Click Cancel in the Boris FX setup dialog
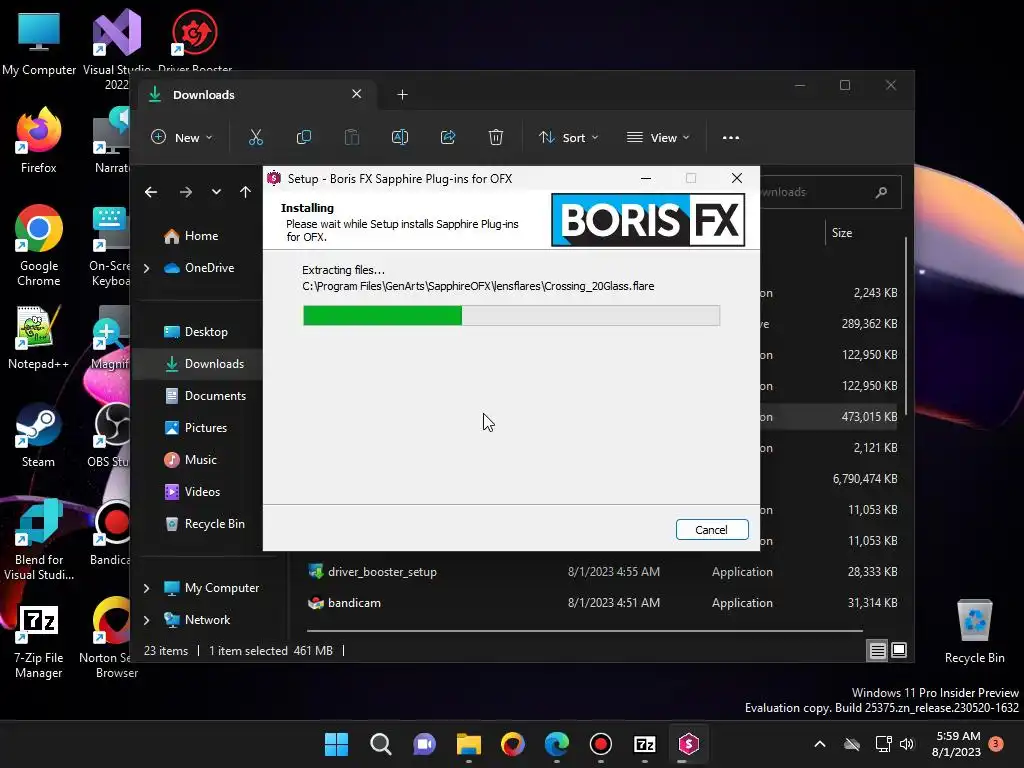The width and height of the screenshot is (1024, 768). (712, 530)
